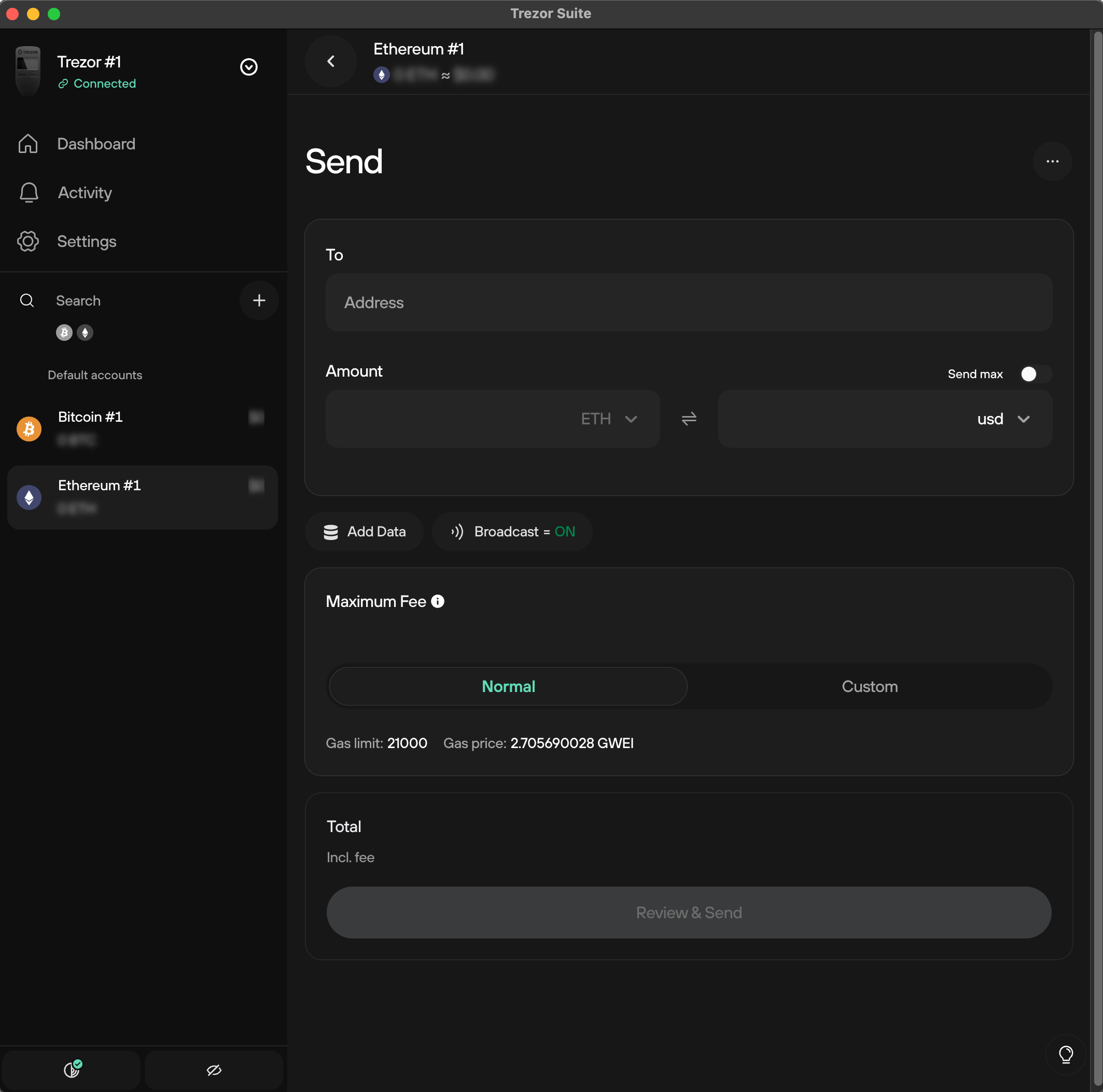Viewport: 1103px width, 1092px height.
Task: Click the Tor status icon at the bottom
Action: pyautogui.click(x=72, y=1069)
